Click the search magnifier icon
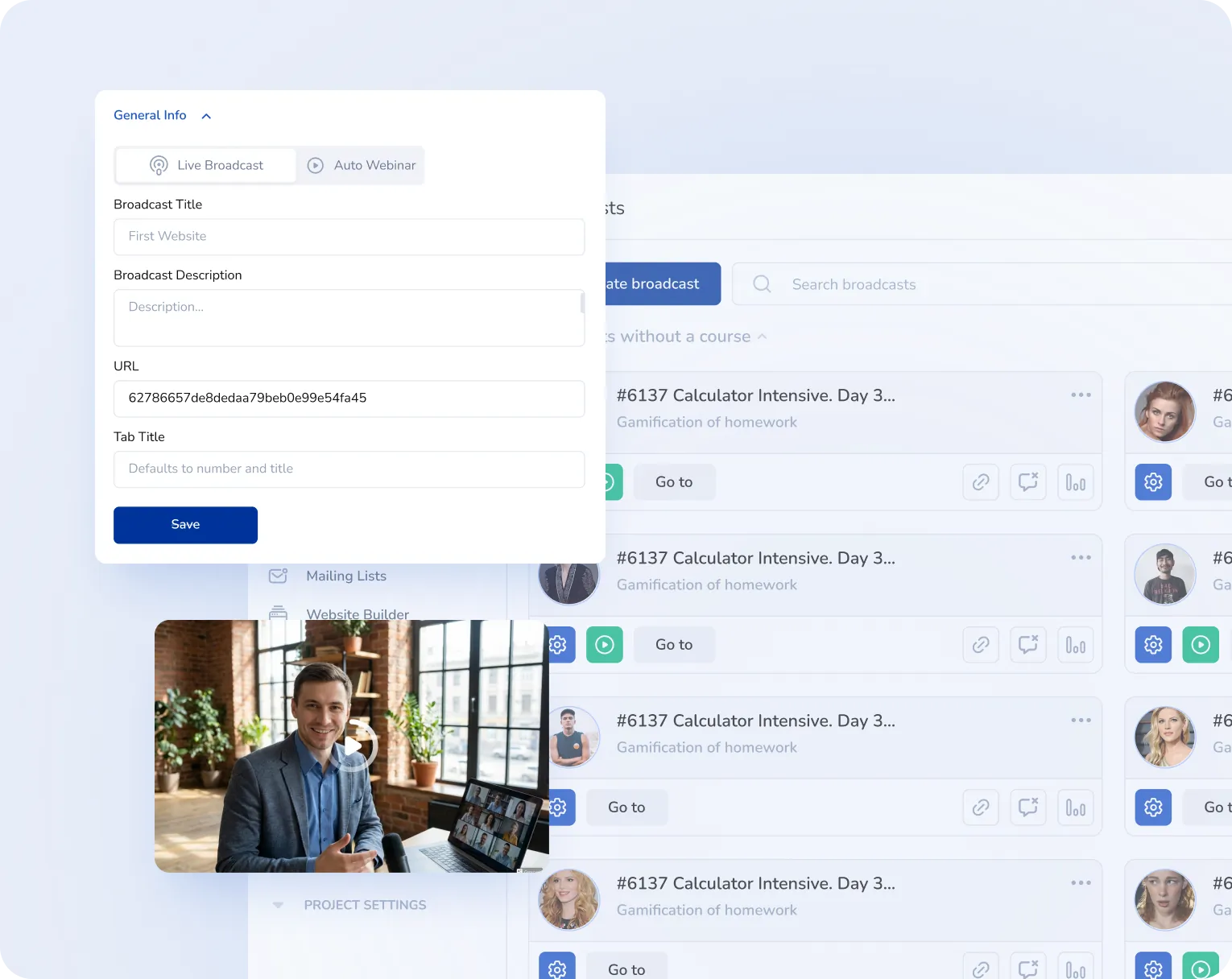The image size is (1232, 979). [762, 284]
